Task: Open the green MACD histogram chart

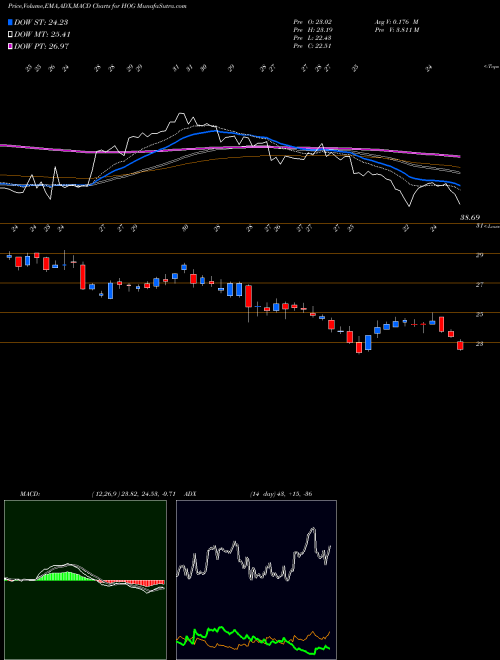Action: click(85, 580)
